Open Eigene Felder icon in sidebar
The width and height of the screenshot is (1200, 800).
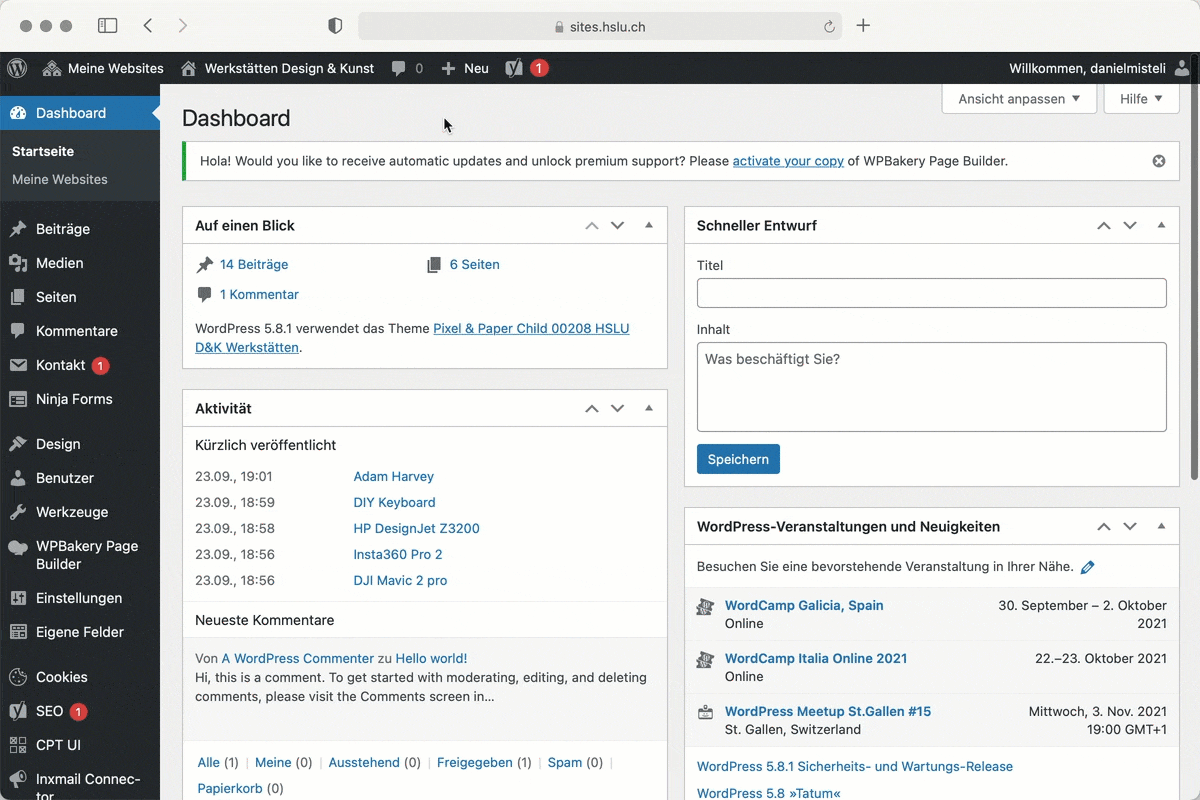click(x=18, y=632)
